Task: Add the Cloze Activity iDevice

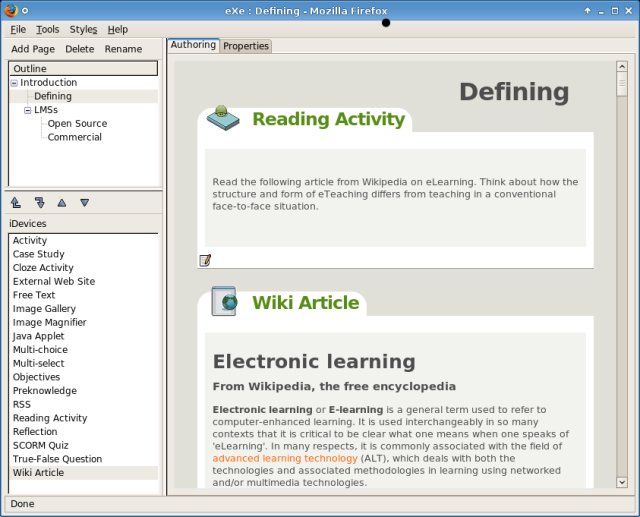Action: point(83,268)
